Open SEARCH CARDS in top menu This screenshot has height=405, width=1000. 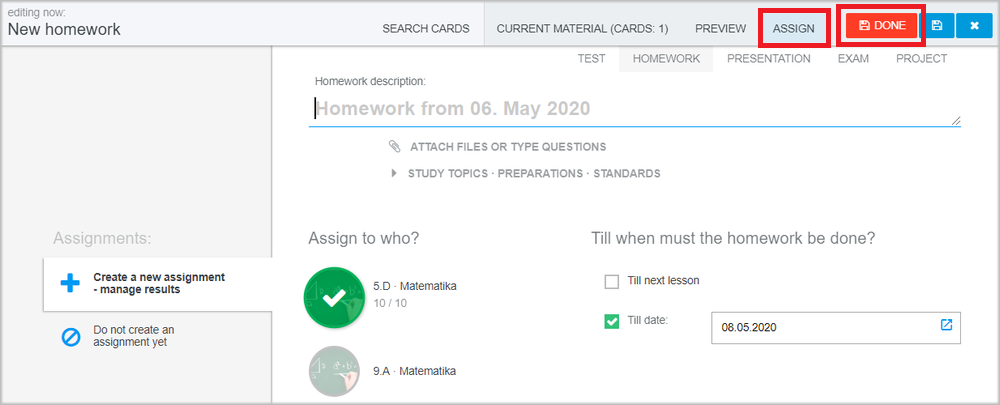pos(426,29)
